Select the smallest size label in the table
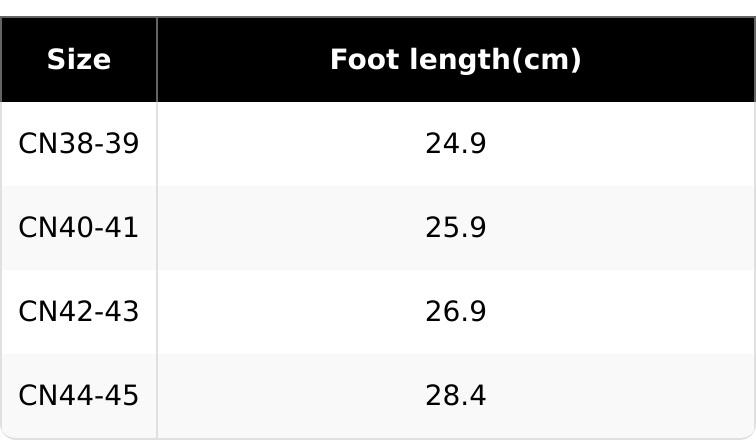 79,144
